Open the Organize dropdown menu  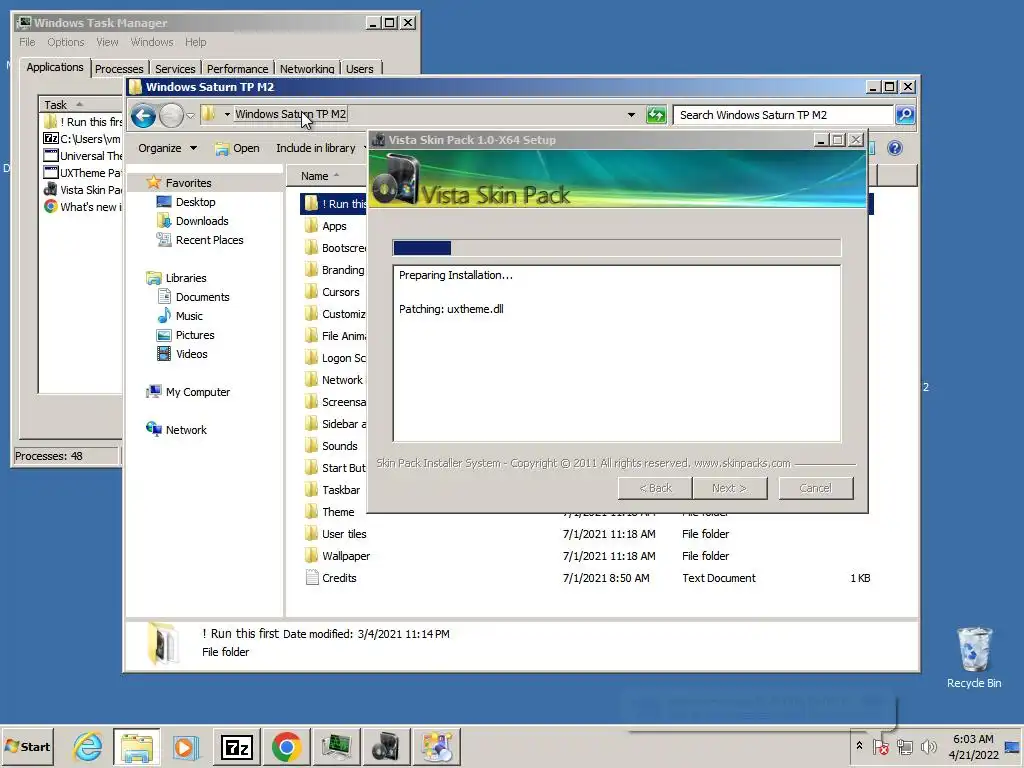[167, 148]
